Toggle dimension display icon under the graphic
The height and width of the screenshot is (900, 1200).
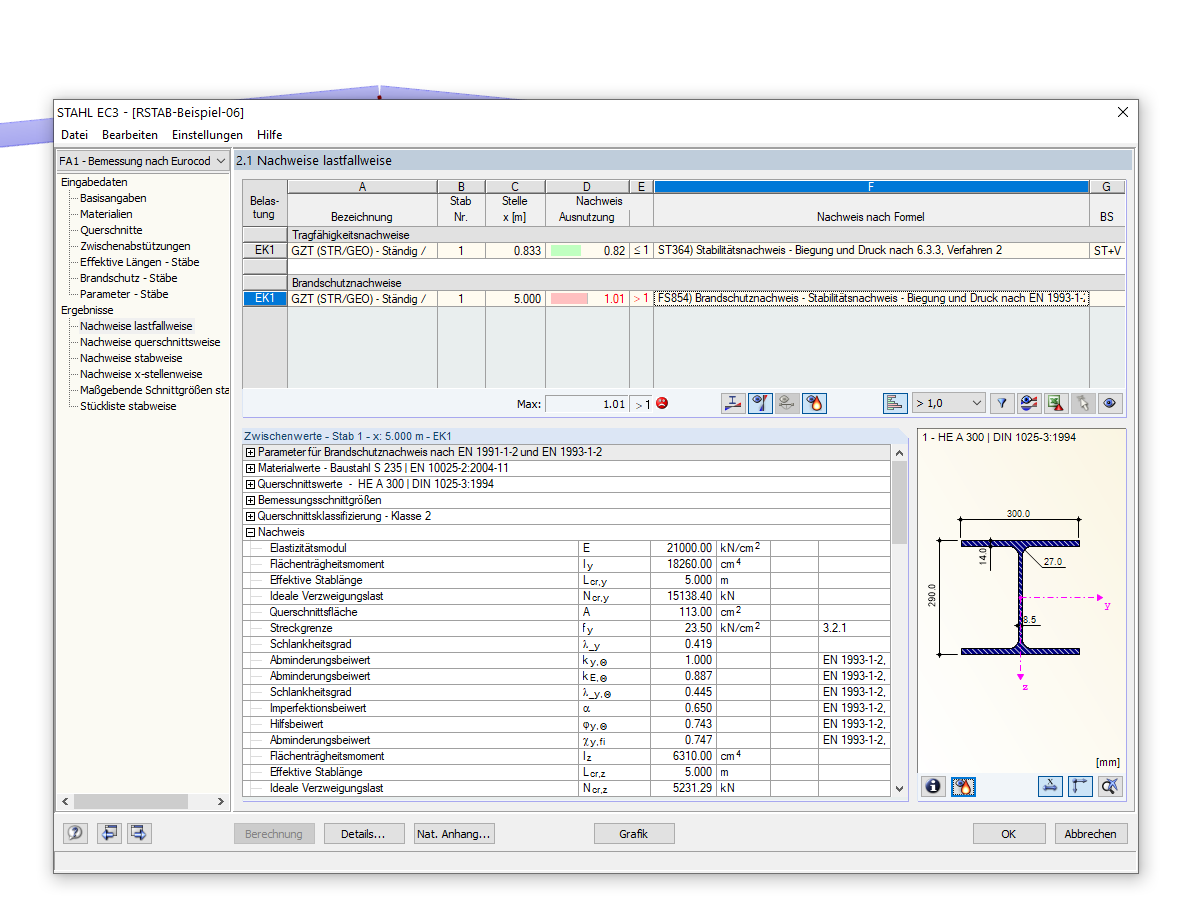tap(1051, 786)
